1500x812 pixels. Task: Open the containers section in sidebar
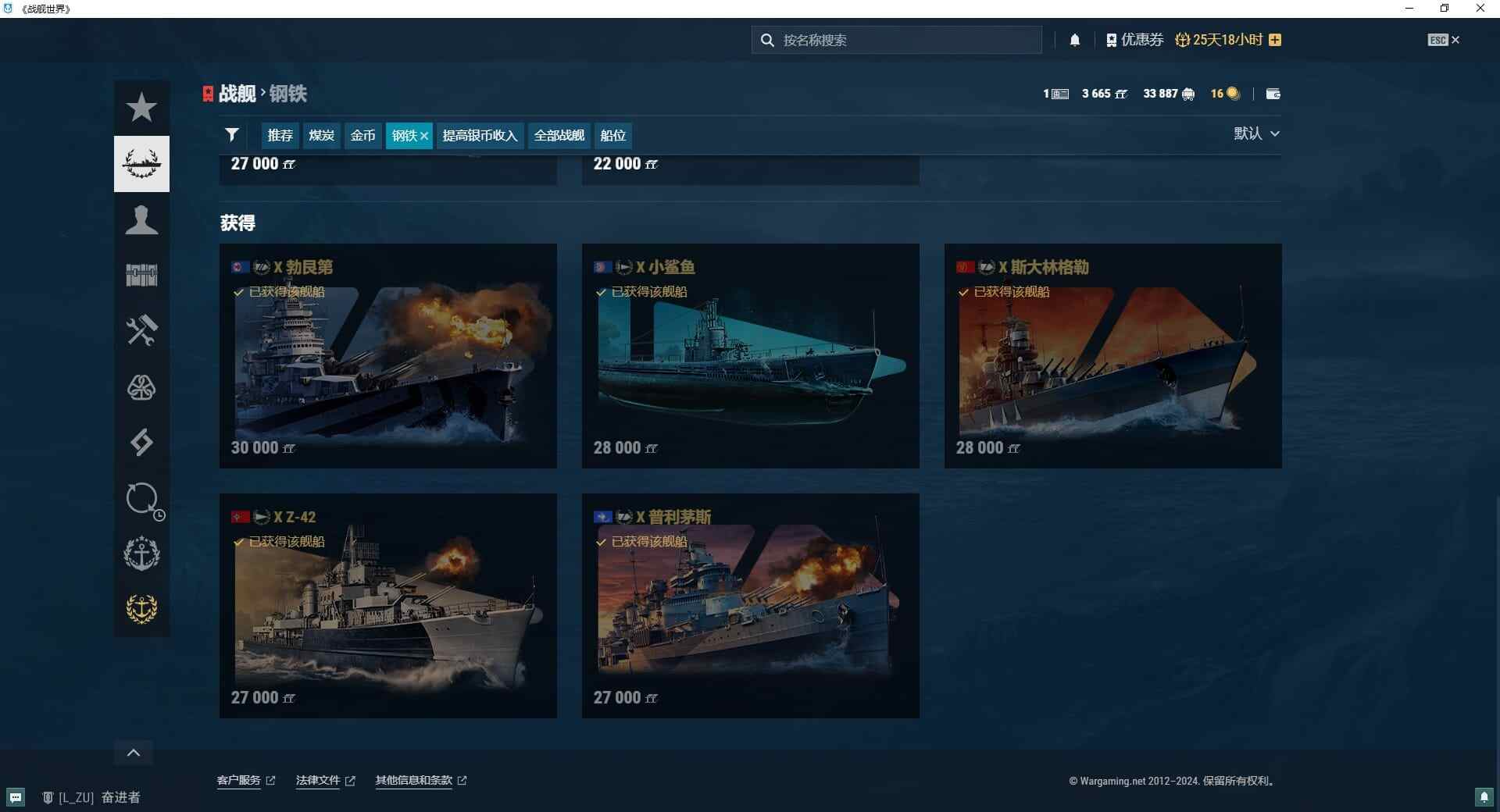pyautogui.click(x=141, y=275)
